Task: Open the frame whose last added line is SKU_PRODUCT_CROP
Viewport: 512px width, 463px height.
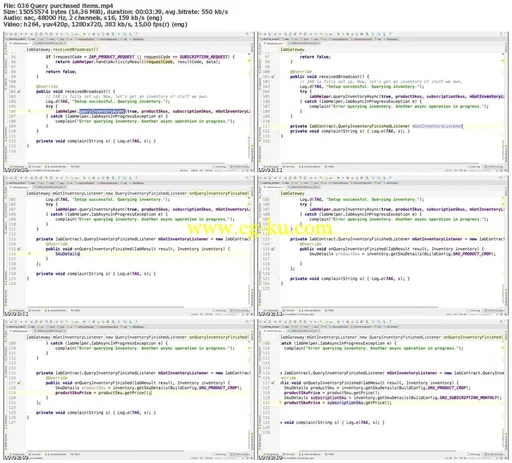Action: (383, 246)
